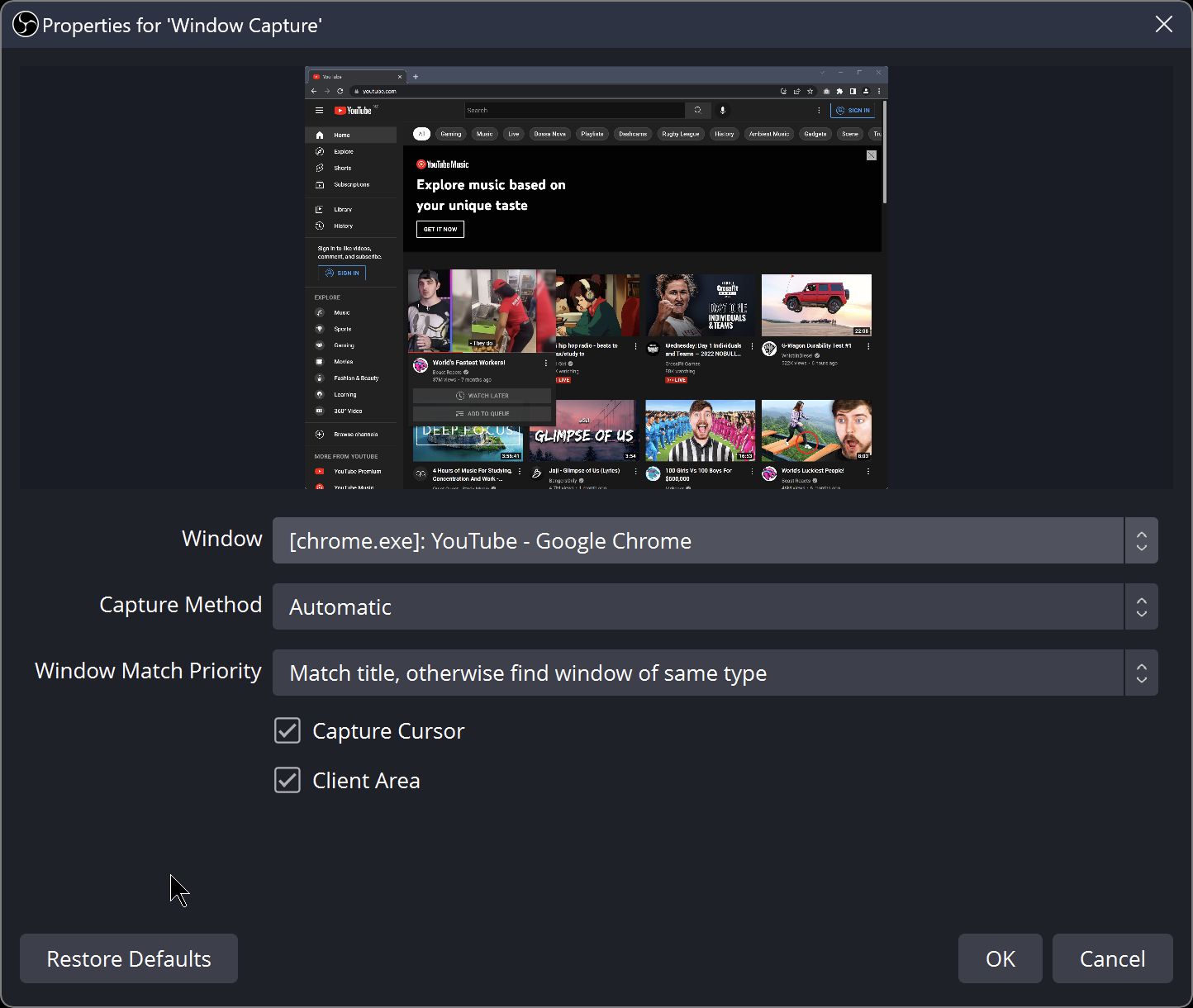Disable the Client Area option
The image size is (1193, 1008).
[287, 780]
